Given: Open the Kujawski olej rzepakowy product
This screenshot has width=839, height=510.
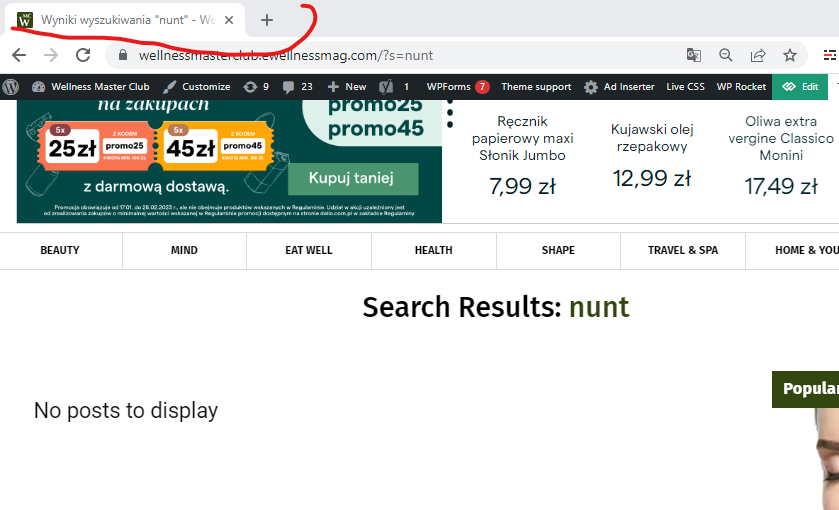Looking at the screenshot, I should coord(652,138).
